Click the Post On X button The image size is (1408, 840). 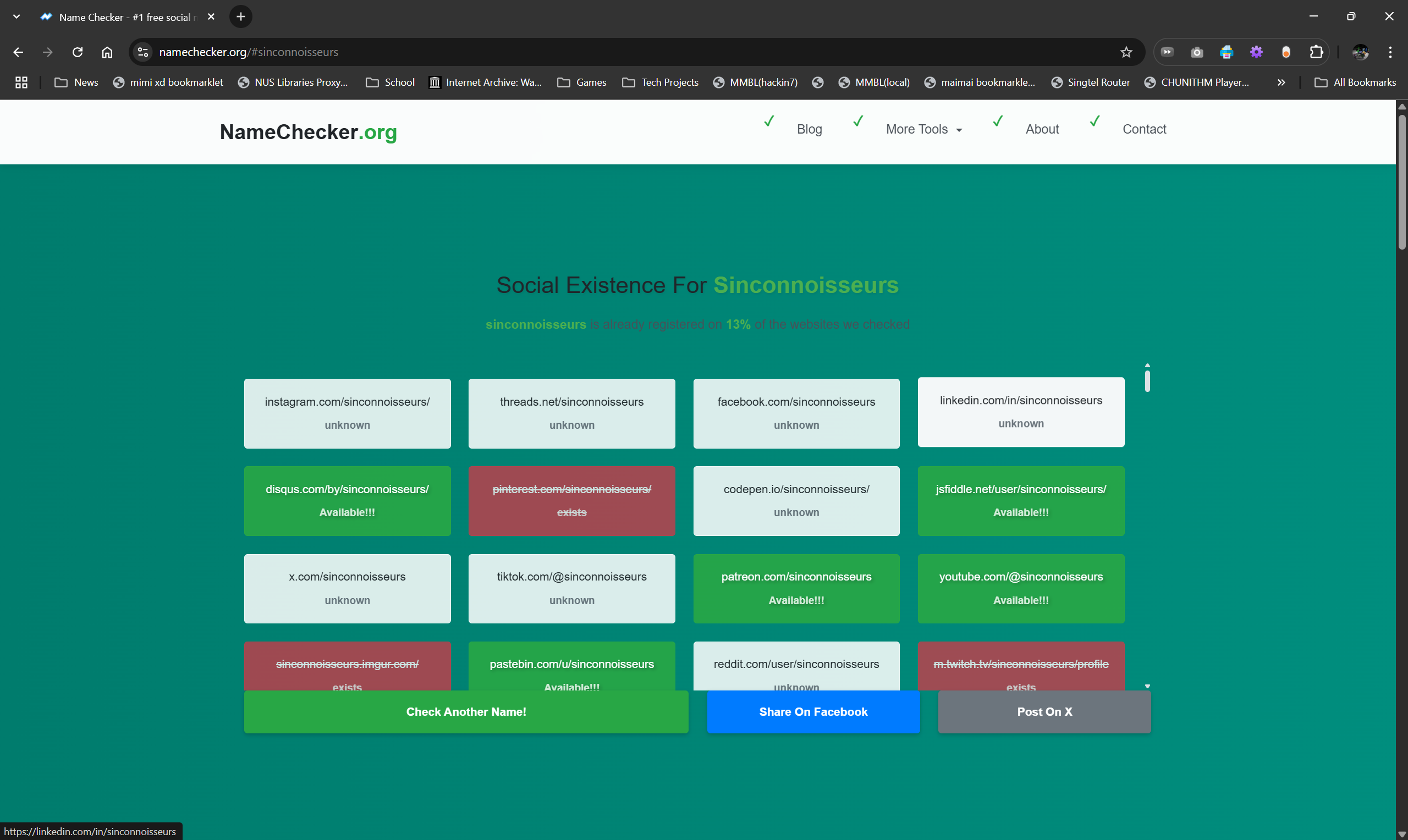[1044, 711]
